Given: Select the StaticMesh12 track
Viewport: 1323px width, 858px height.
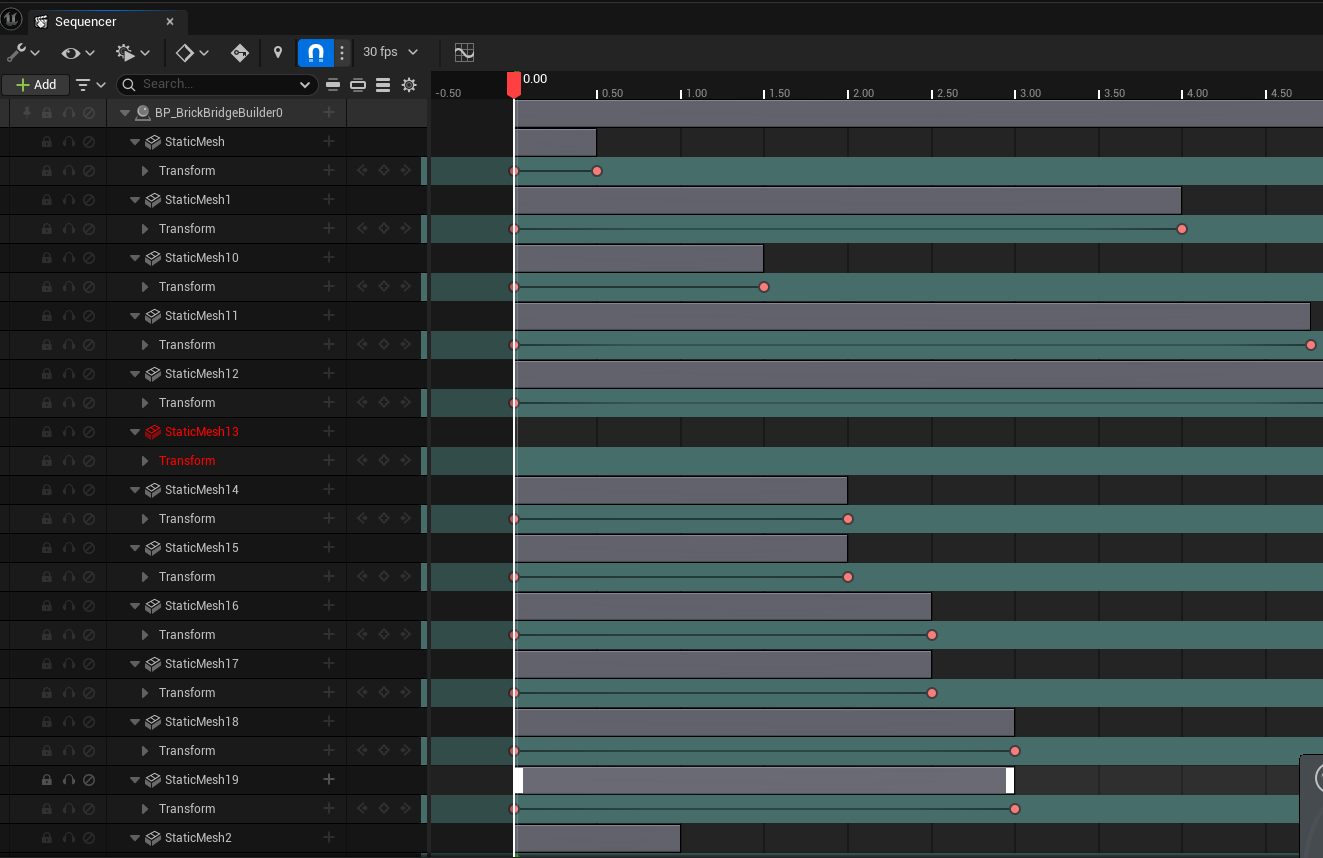Looking at the screenshot, I should [x=201, y=374].
